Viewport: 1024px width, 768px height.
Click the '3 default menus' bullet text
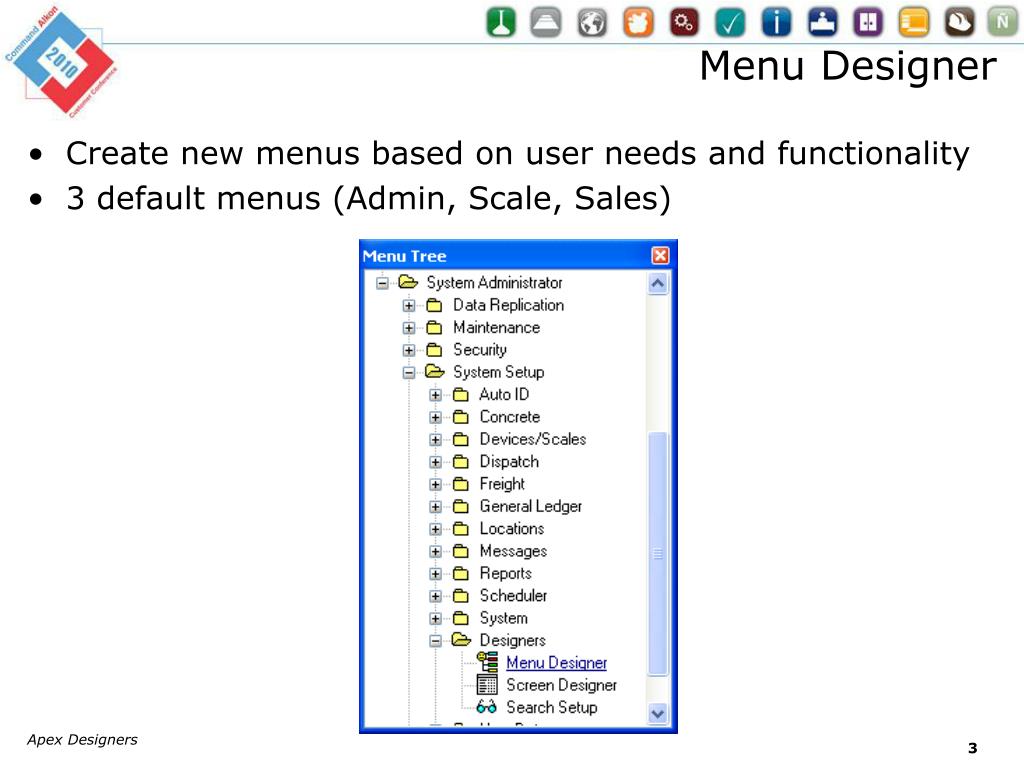(x=368, y=198)
